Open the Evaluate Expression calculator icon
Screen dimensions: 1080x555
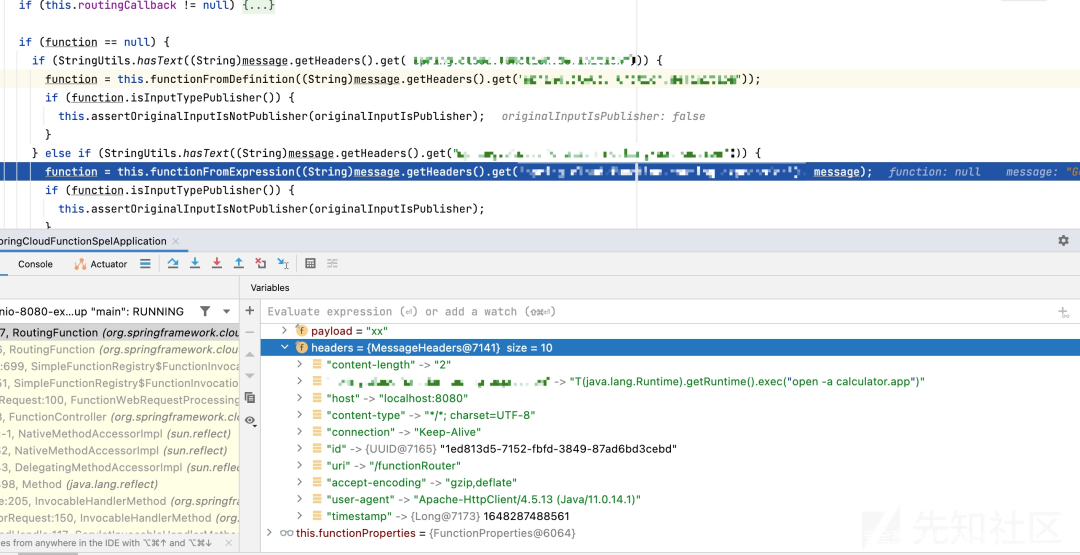point(310,264)
